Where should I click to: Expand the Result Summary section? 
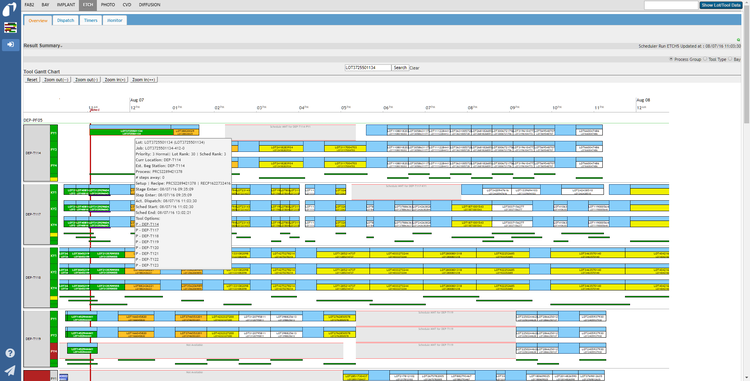pyautogui.click(x=43, y=45)
